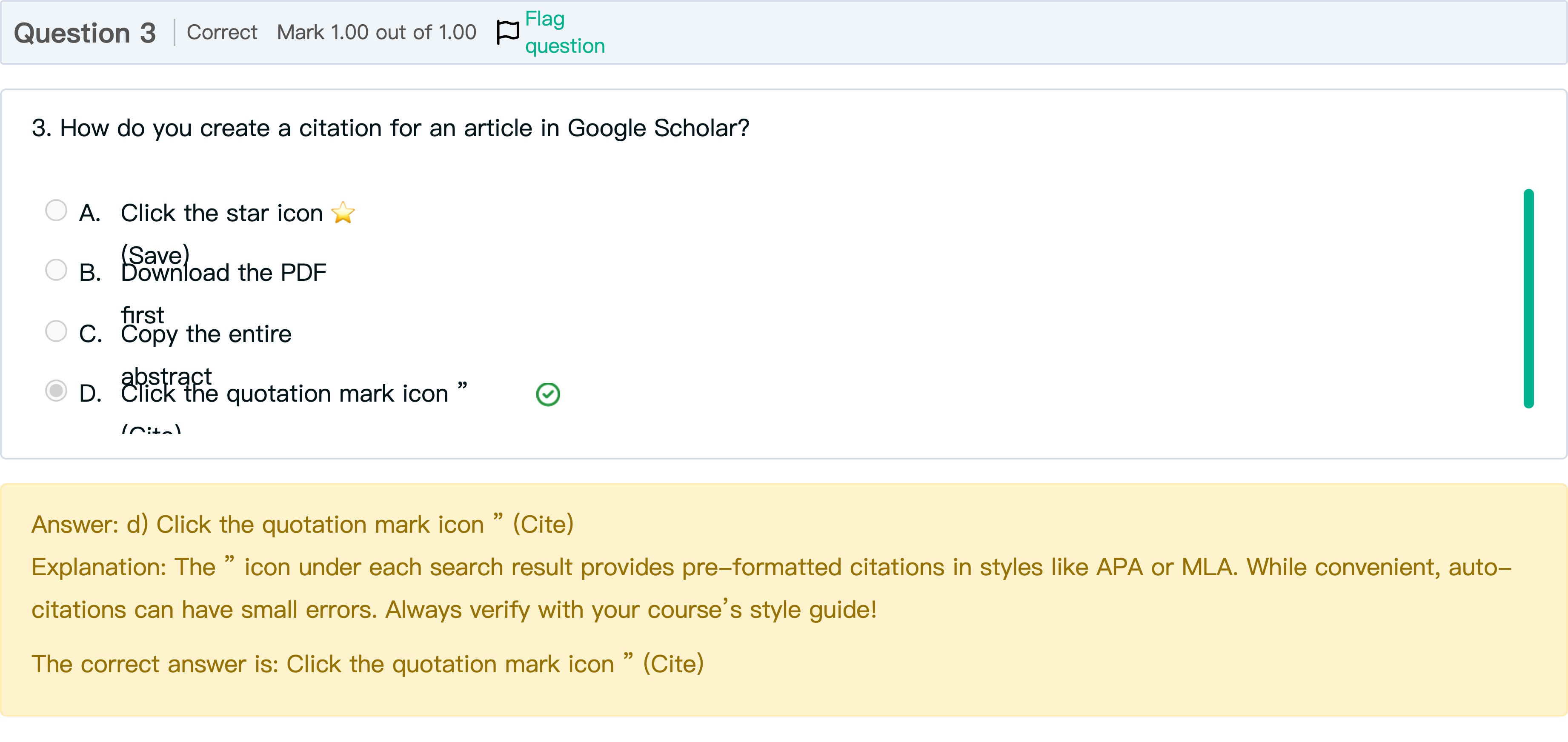The image size is (1568, 742).
Task: Click the 'Correct' status text
Action: coord(222,32)
